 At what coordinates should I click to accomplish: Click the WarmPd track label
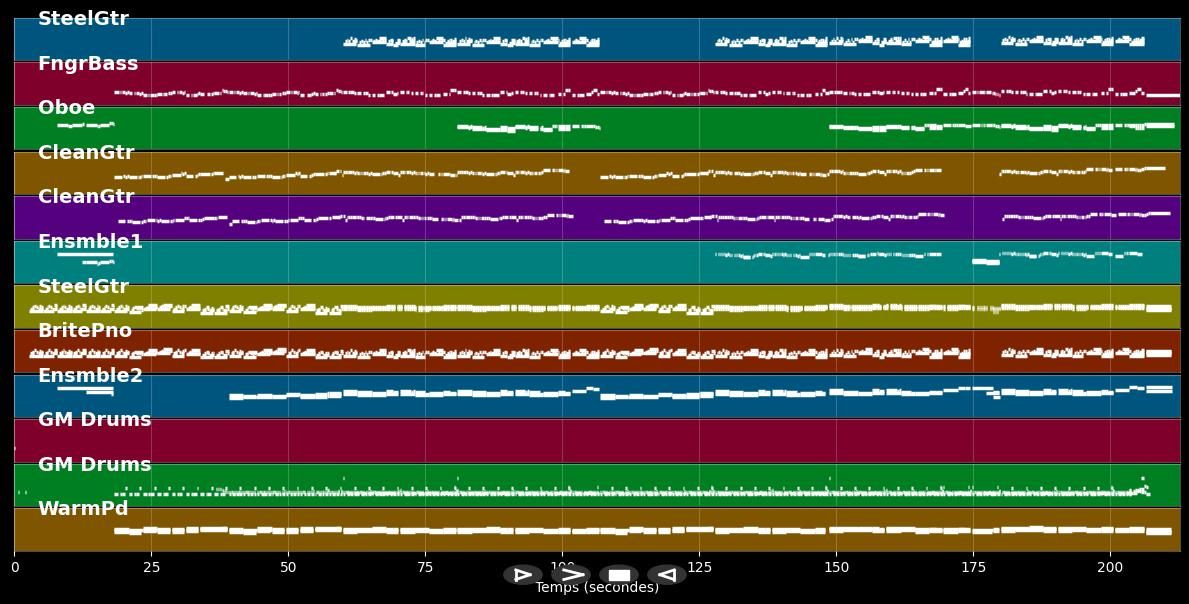point(83,509)
